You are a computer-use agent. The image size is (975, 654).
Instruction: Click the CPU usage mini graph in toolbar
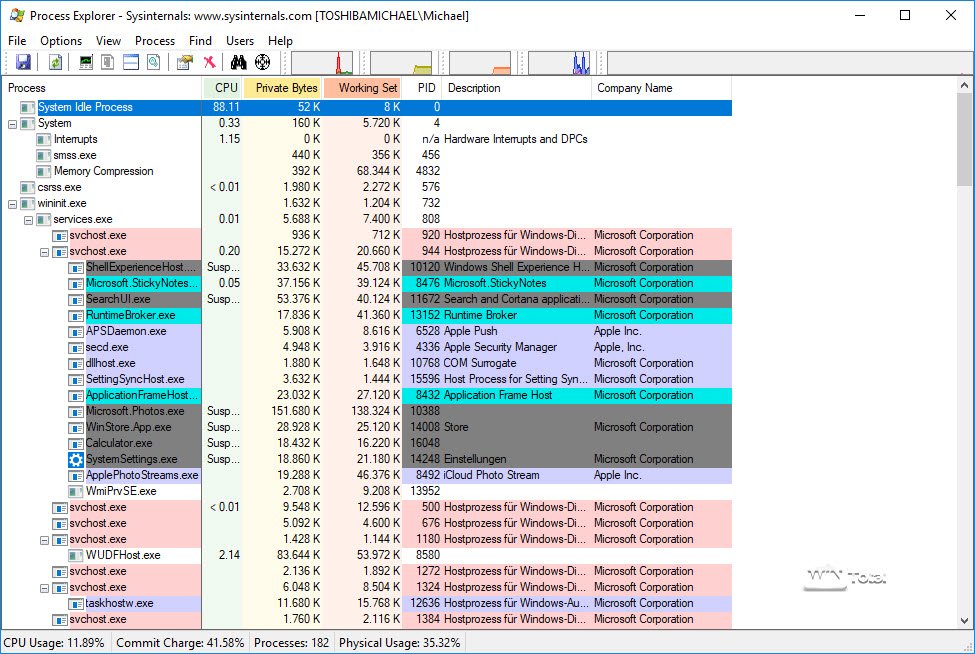(x=322, y=63)
